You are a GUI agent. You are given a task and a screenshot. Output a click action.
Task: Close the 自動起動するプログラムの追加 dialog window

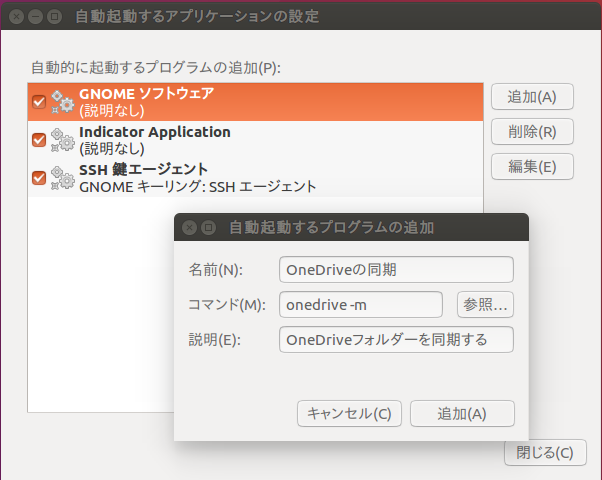pyautogui.click(x=189, y=228)
